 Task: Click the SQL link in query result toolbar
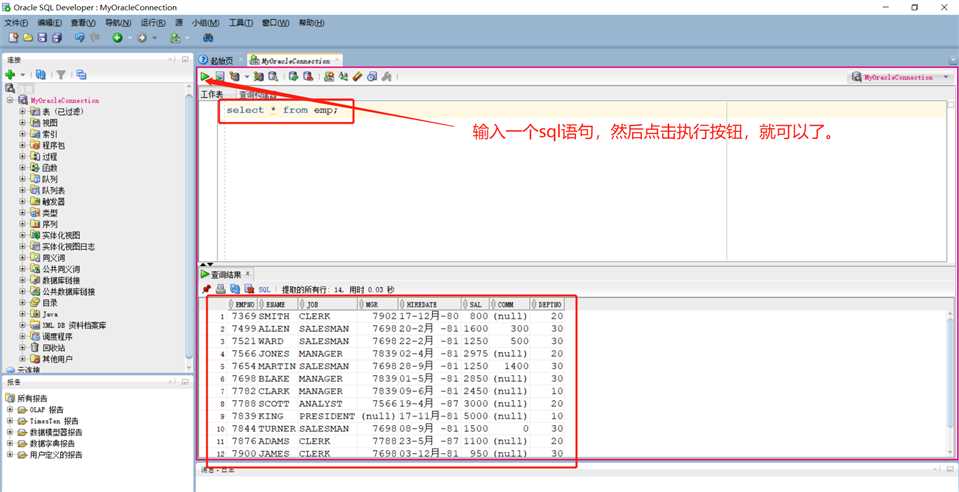(x=264, y=289)
